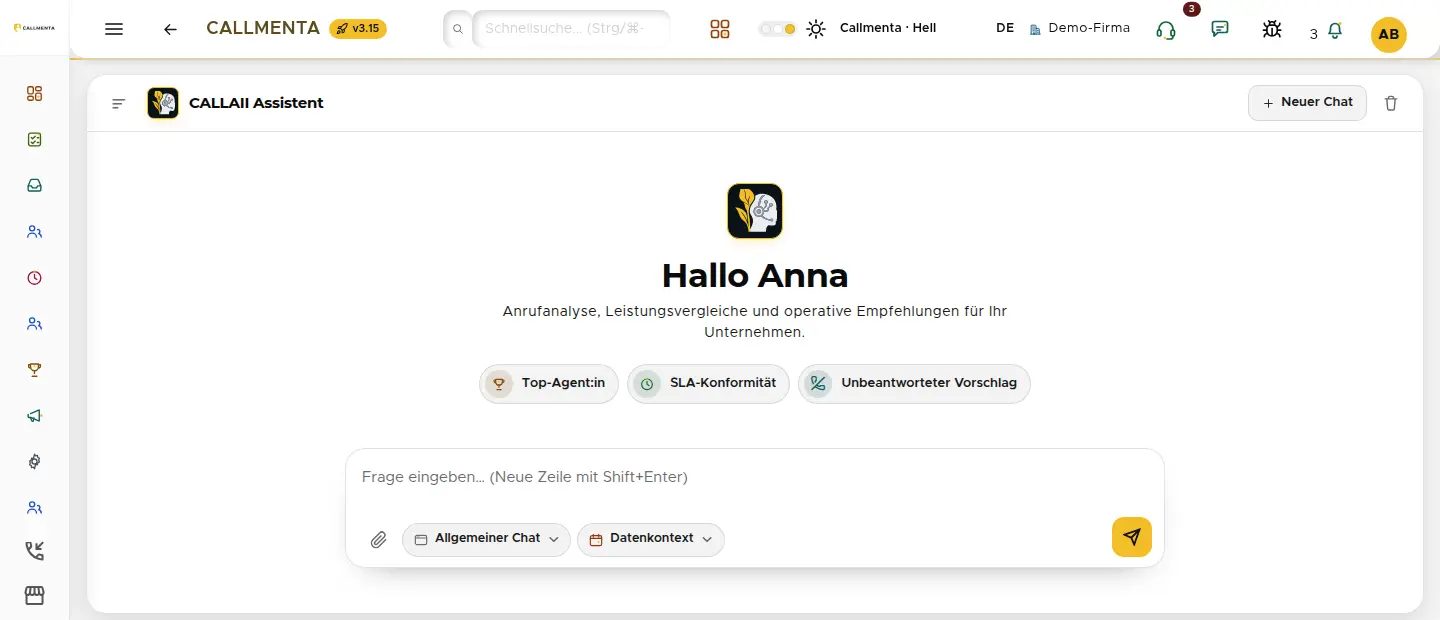Image resolution: width=1440 pixels, height=620 pixels.
Task: Select the Demo-Firma company
Action: point(1079,28)
